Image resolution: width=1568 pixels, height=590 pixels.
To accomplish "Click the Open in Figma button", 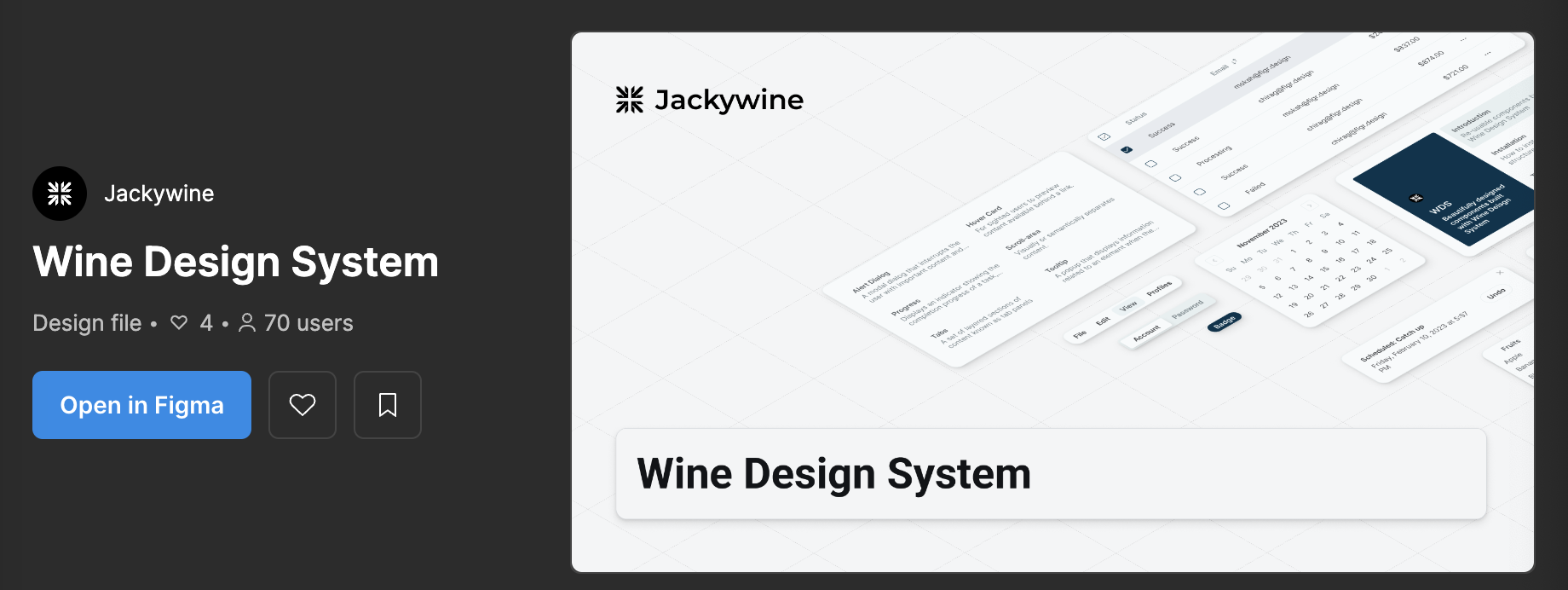I will pos(141,405).
